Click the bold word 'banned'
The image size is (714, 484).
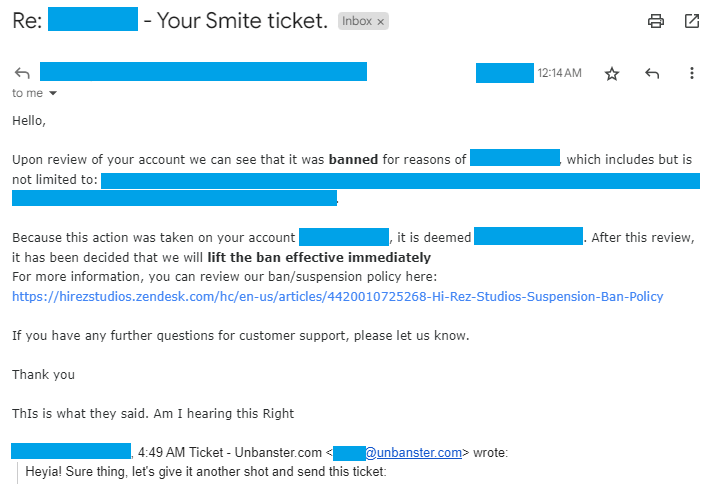(353, 160)
